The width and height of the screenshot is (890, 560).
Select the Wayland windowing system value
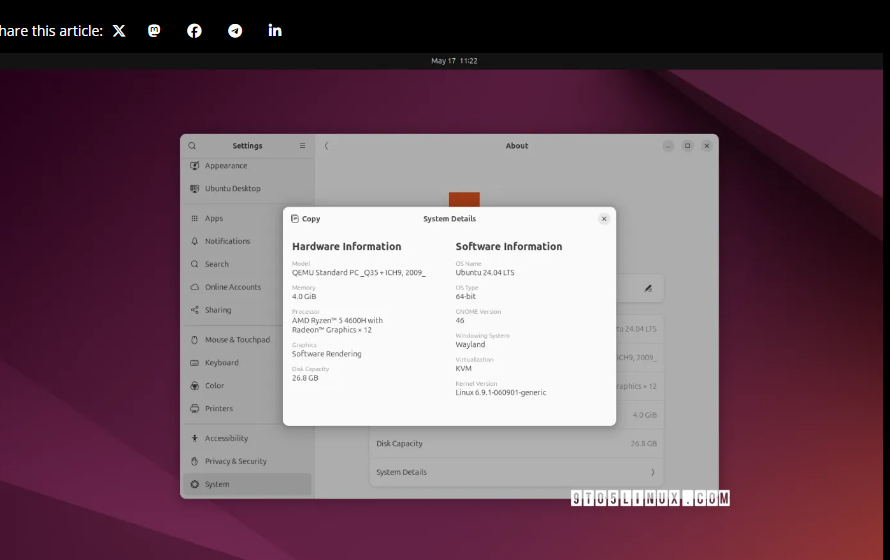[471, 344]
